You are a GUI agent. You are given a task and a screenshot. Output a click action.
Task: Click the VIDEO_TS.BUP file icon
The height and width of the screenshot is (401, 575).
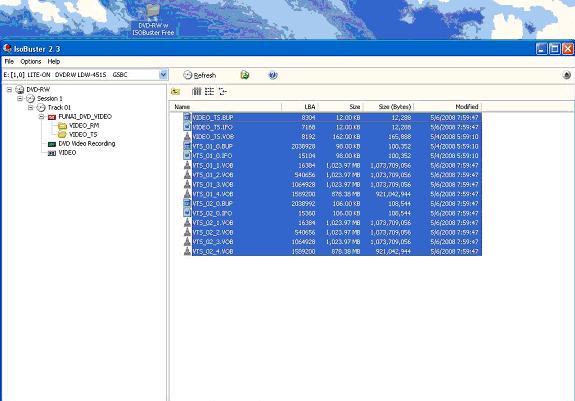pos(187,117)
